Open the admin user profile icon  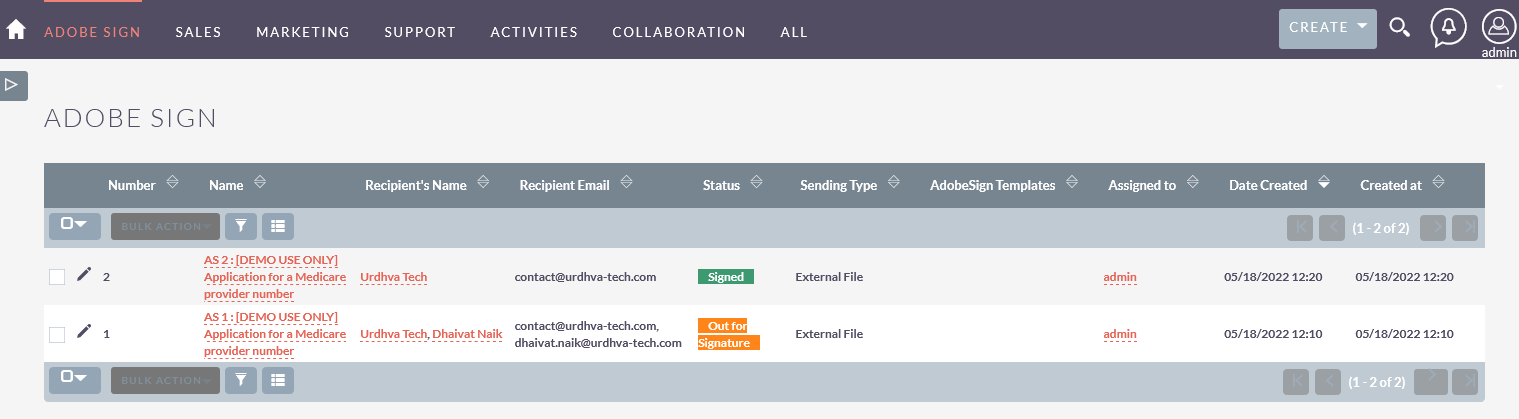1499,28
